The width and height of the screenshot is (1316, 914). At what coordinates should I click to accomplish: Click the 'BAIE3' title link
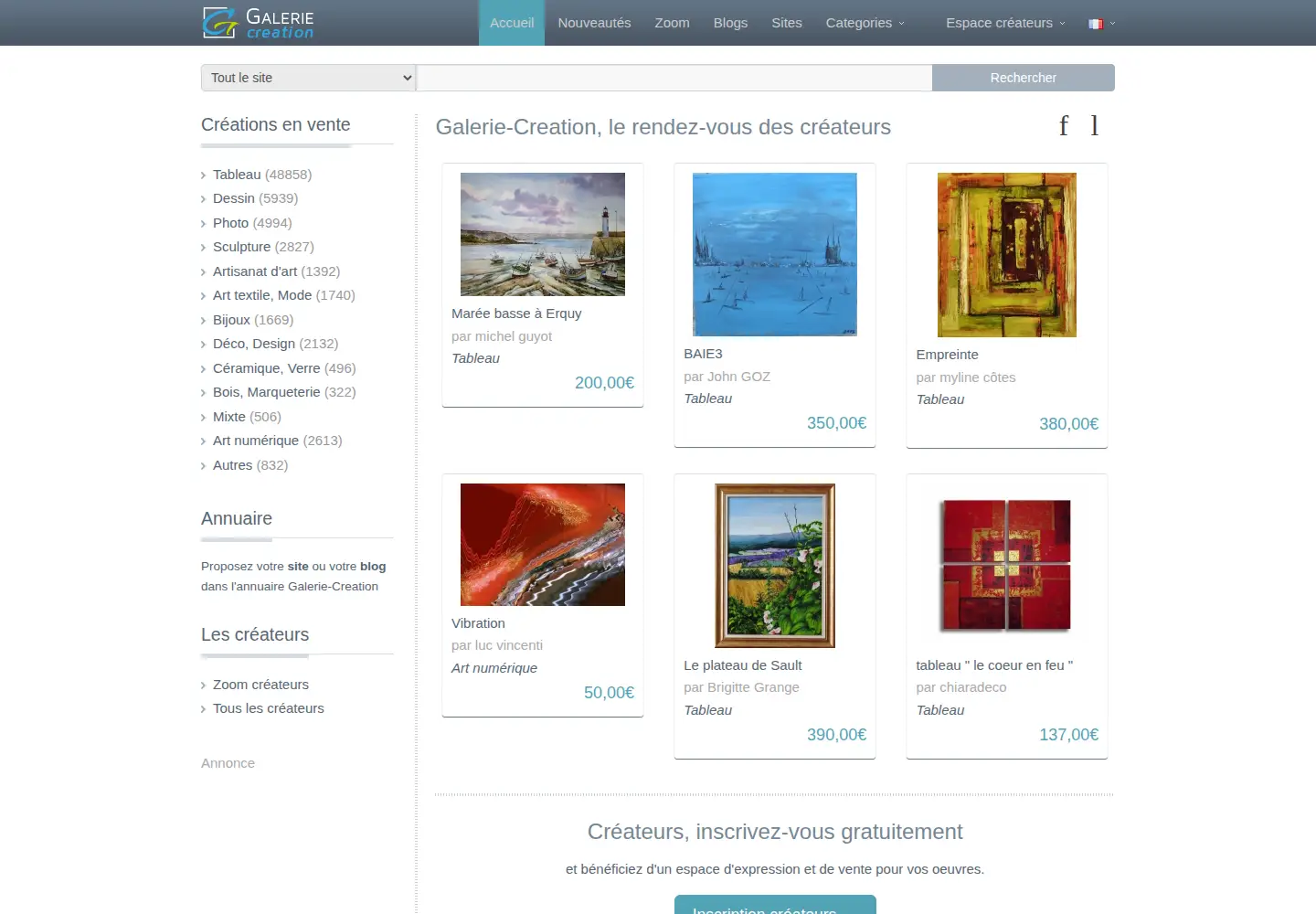703,354
